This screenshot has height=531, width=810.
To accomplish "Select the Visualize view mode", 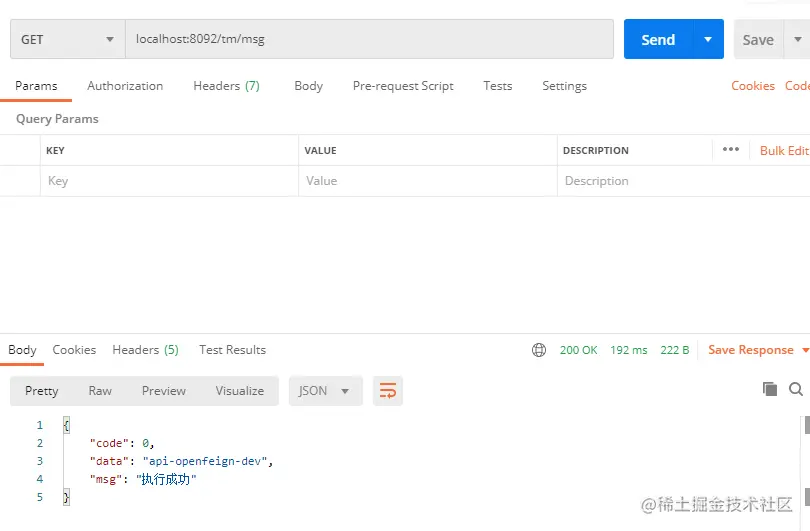I will coord(240,391).
